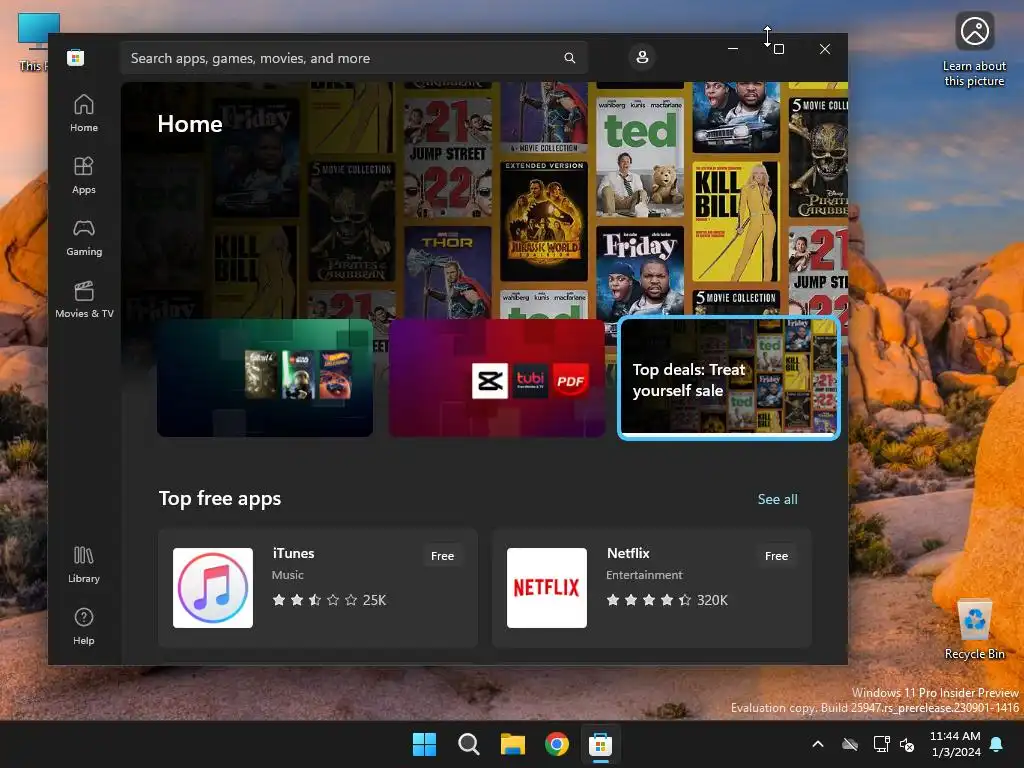Viewport: 1024px width, 768px height.
Task: Click the iTunes app title
Action: (293, 553)
